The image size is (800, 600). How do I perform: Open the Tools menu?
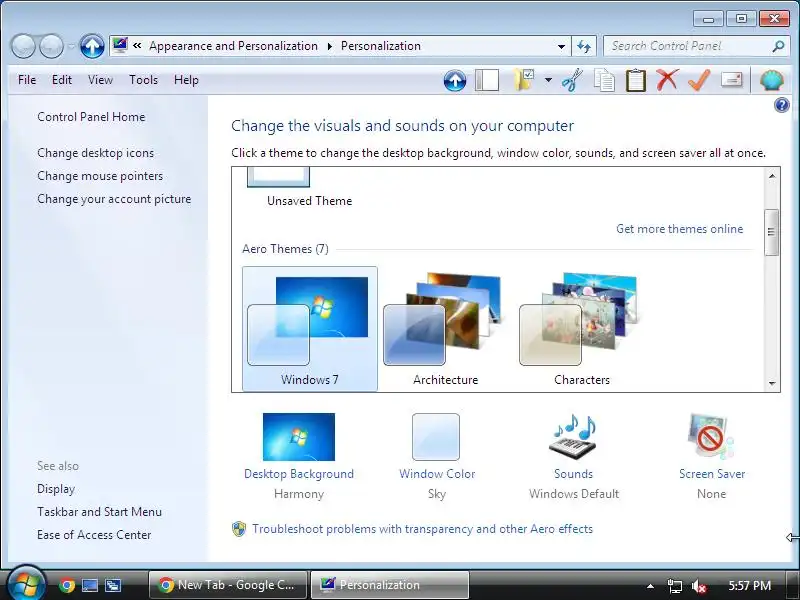tap(143, 80)
